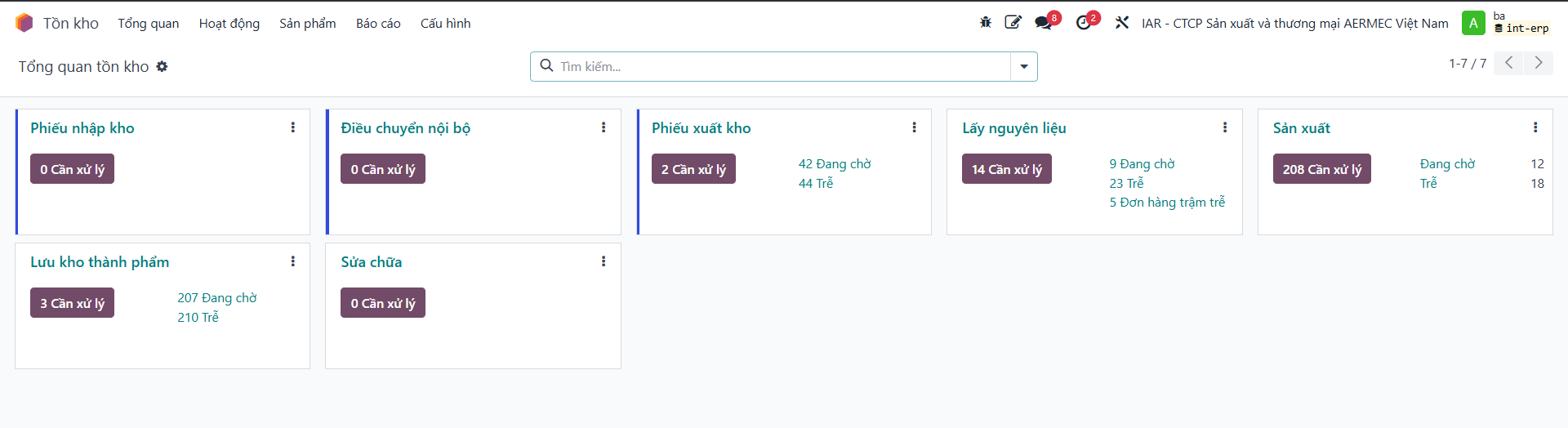Open 44 Trễ link
The height and width of the screenshot is (428, 1568).
click(816, 184)
